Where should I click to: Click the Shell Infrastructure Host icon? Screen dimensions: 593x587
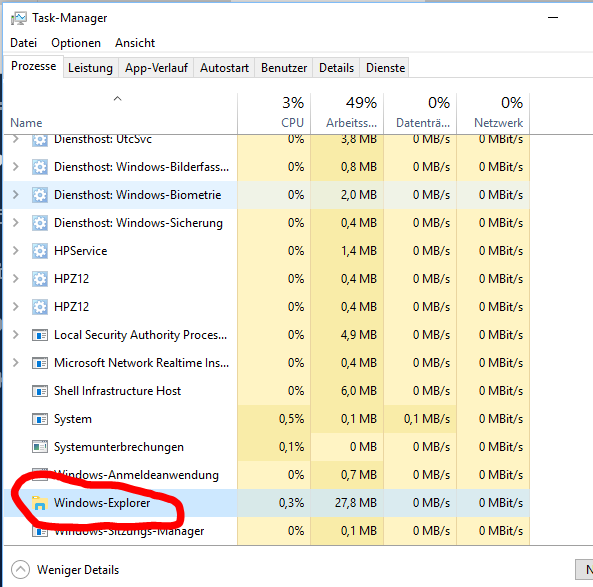[x=40, y=391]
